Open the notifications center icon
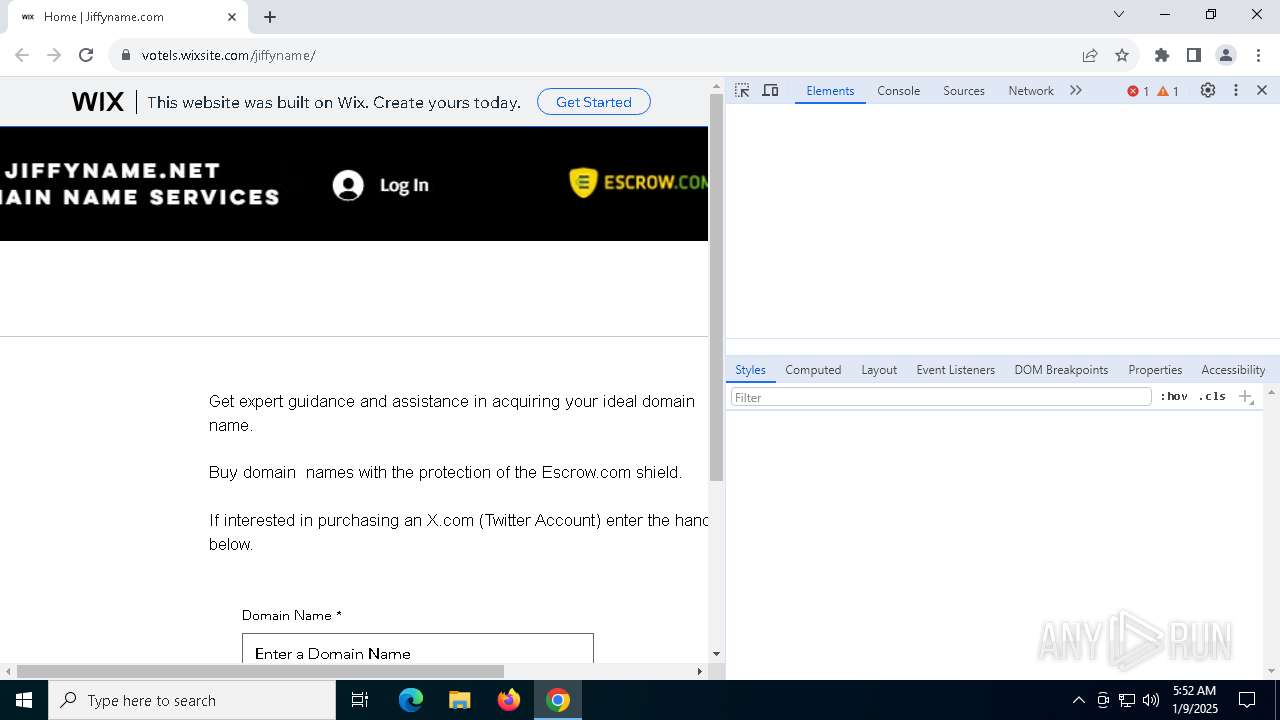Image resolution: width=1280 pixels, height=720 pixels. 1247,700
